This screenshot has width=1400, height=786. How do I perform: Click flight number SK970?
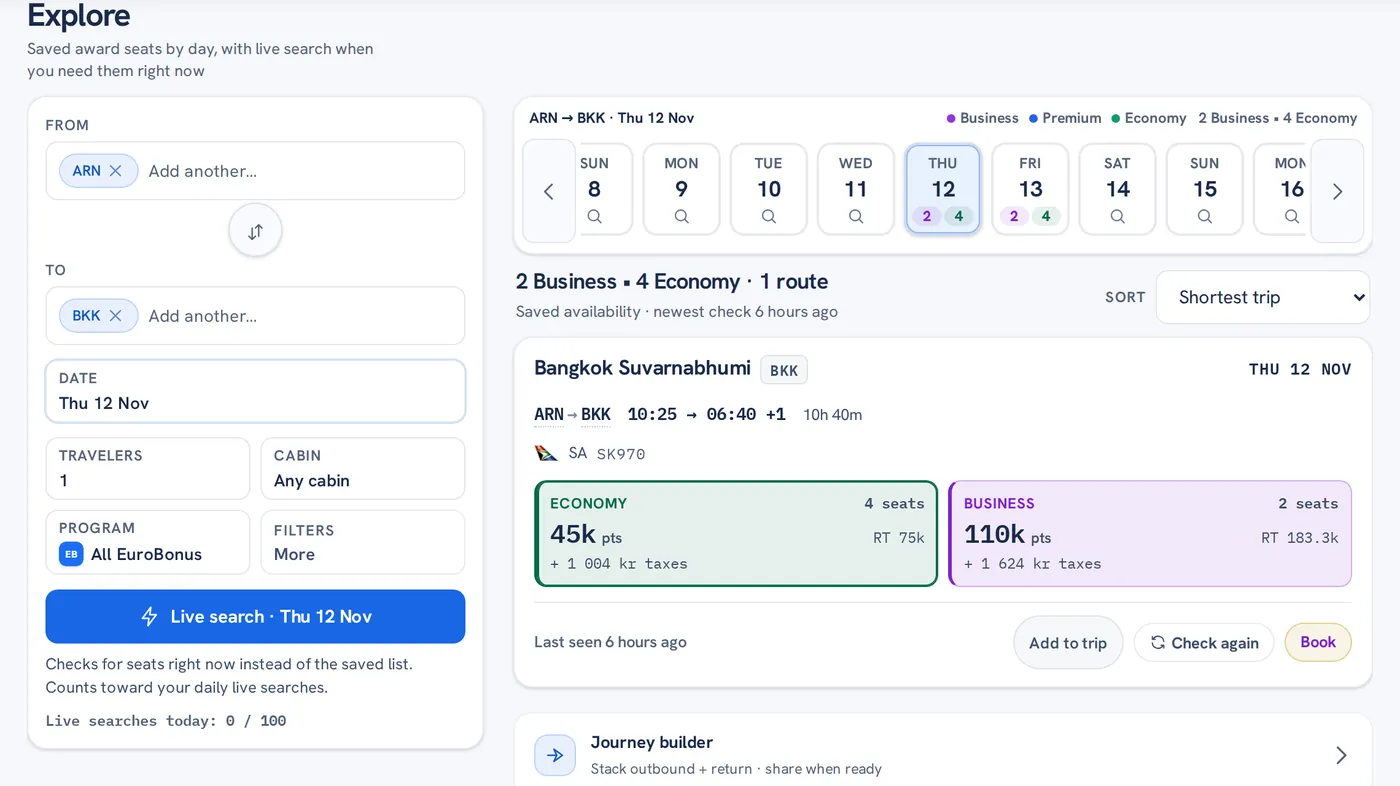(621, 454)
